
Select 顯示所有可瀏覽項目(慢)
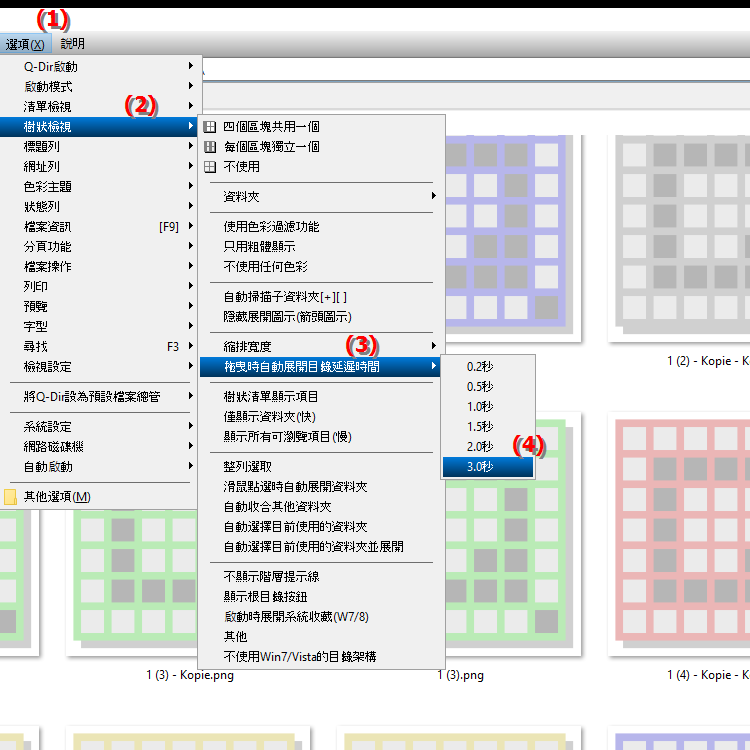[322, 437]
